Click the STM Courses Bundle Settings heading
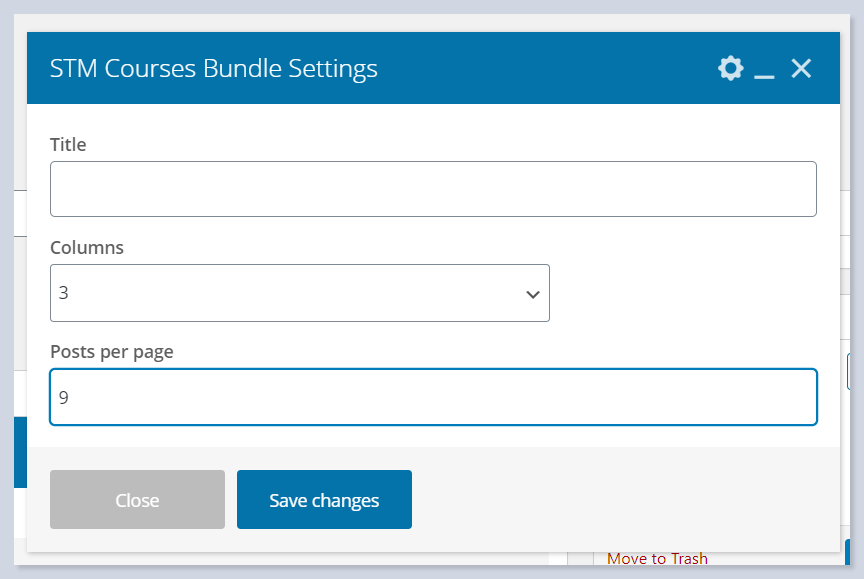Screen dimensions: 864x579 click(214, 68)
